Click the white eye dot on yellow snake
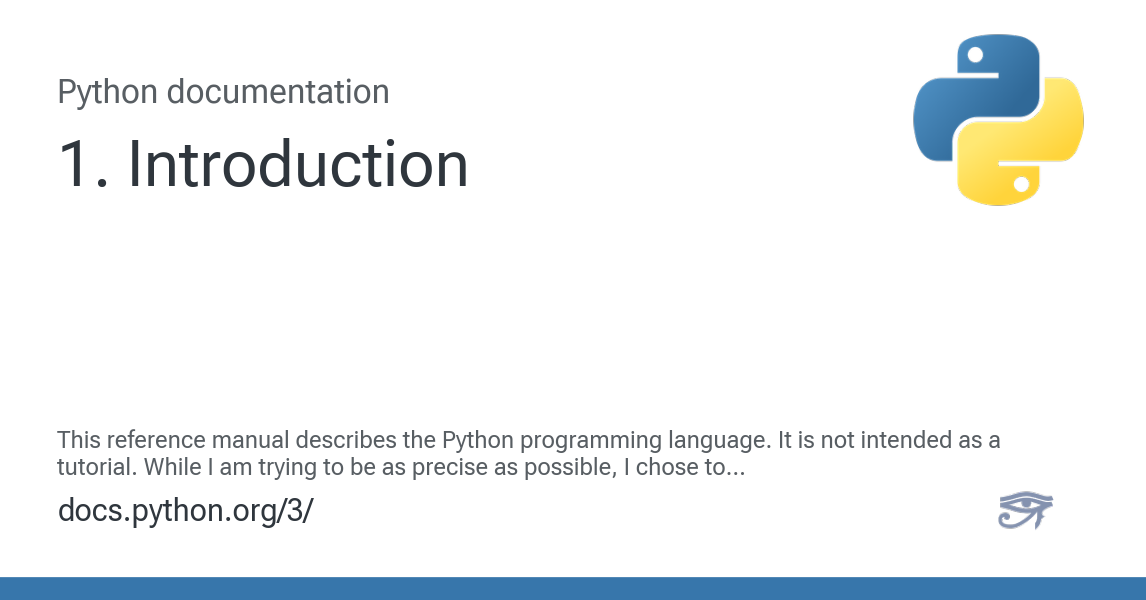The width and height of the screenshot is (1146, 600). click(x=1021, y=185)
